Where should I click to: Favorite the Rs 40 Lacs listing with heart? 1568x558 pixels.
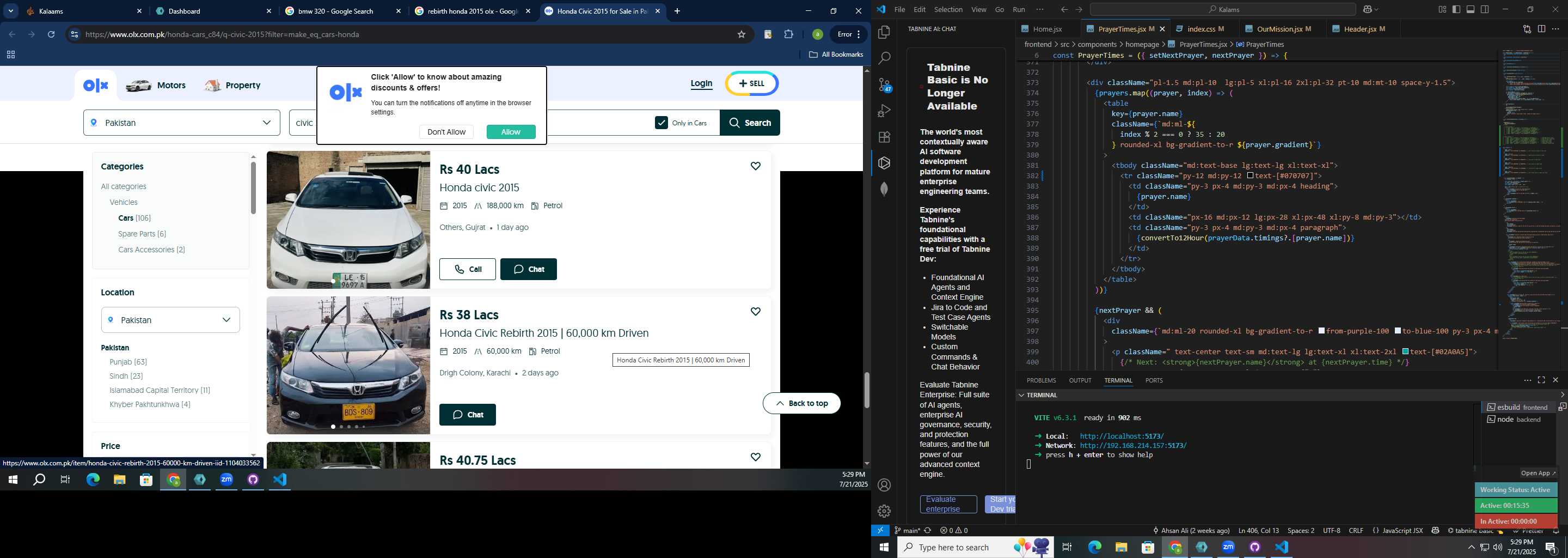(755, 166)
